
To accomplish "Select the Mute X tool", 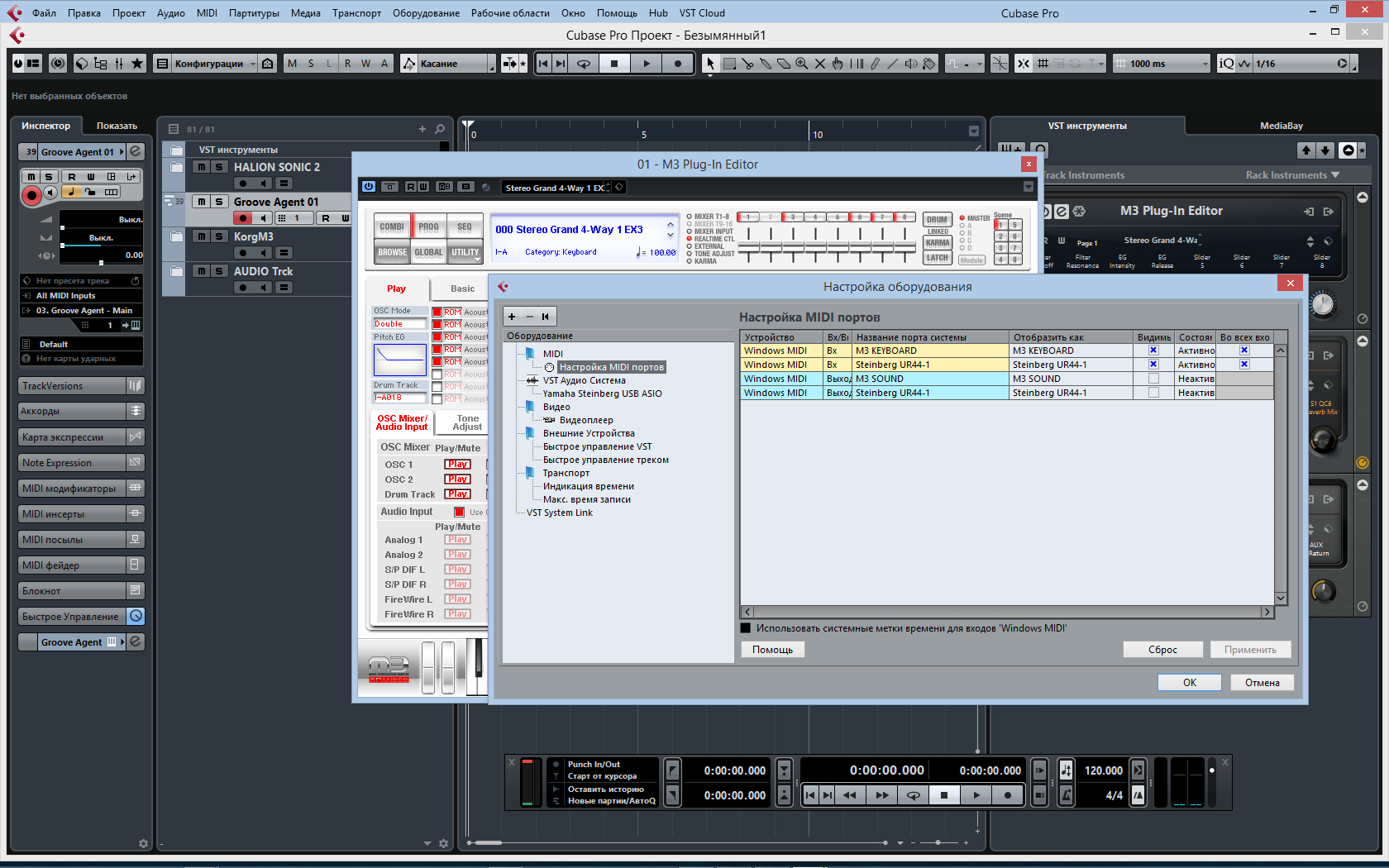I will coord(820,64).
